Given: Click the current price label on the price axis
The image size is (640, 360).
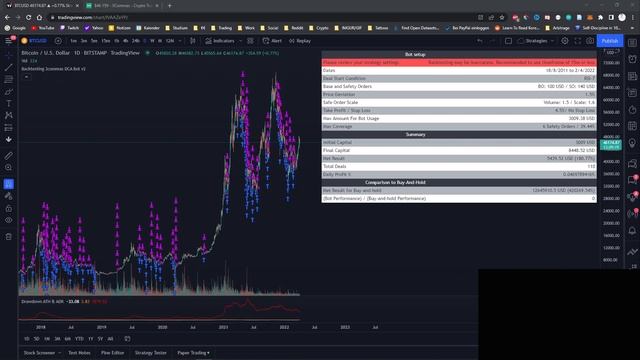Looking at the screenshot, I should click(611, 144).
